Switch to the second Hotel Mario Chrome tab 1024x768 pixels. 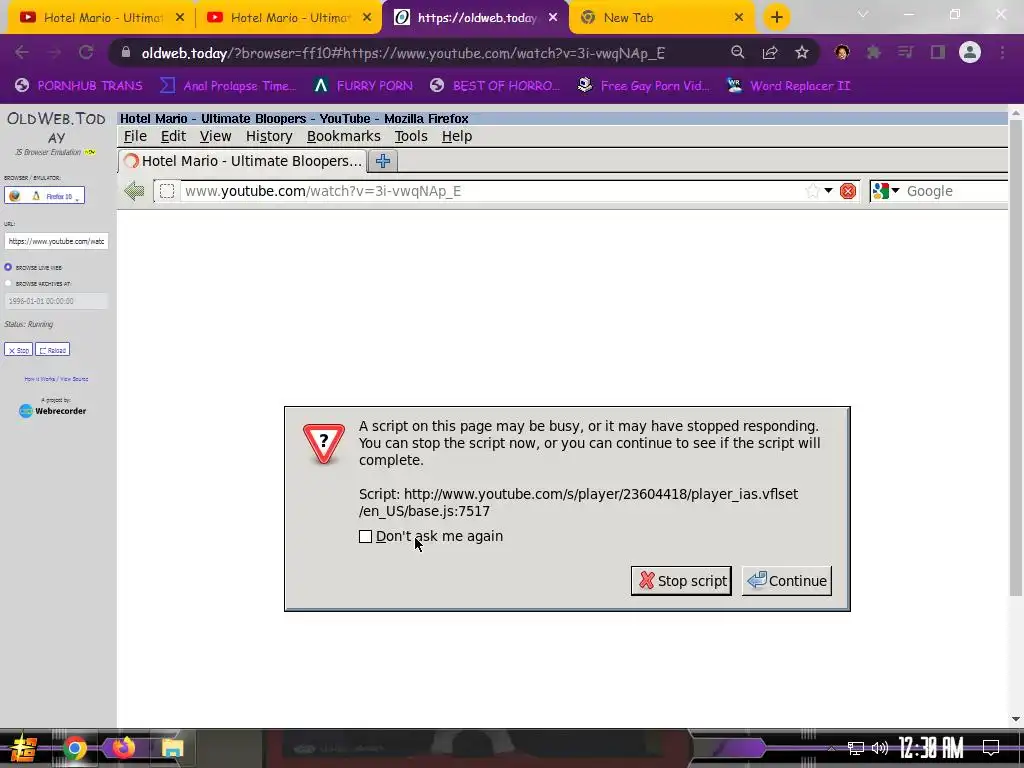[x=288, y=18]
